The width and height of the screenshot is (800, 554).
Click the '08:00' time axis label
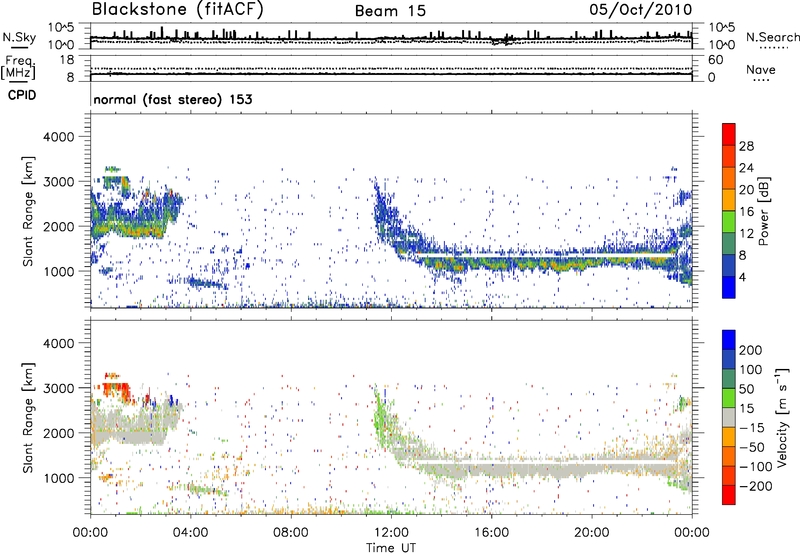[x=290, y=533]
